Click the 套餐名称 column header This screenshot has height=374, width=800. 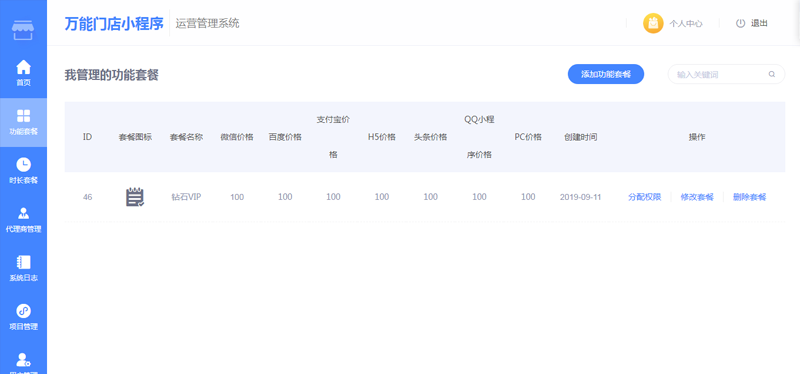coord(186,137)
